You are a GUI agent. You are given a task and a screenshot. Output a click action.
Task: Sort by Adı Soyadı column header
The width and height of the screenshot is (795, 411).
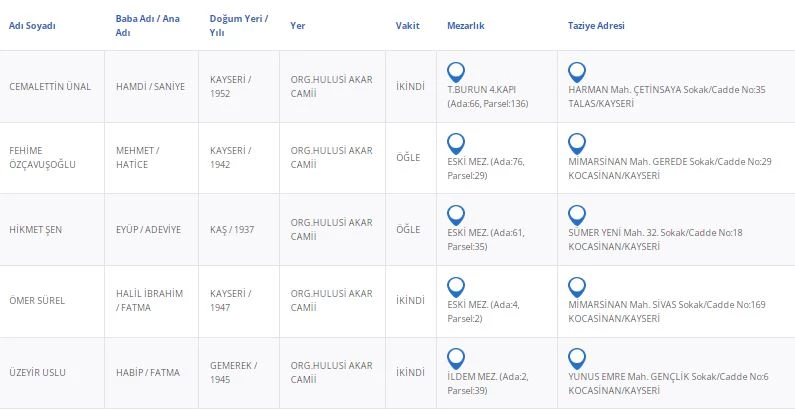click(32, 26)
